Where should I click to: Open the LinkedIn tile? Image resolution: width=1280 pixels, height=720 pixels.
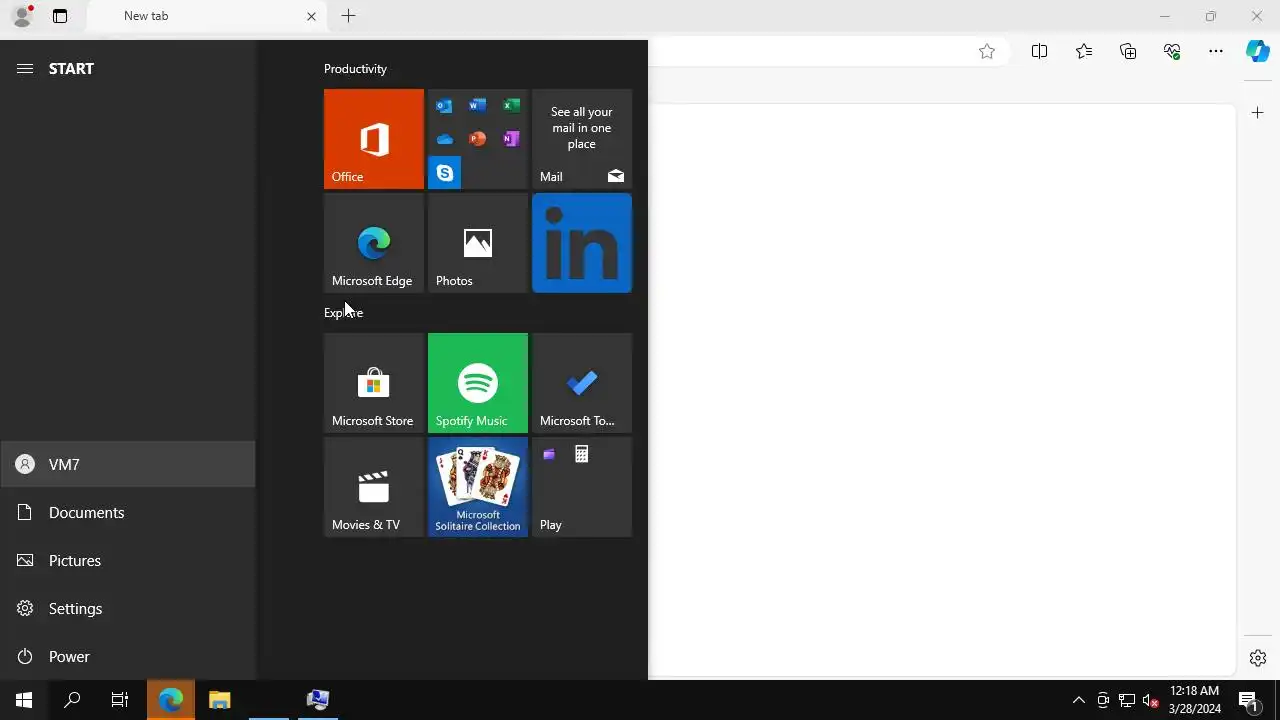[x=582, y=243]
